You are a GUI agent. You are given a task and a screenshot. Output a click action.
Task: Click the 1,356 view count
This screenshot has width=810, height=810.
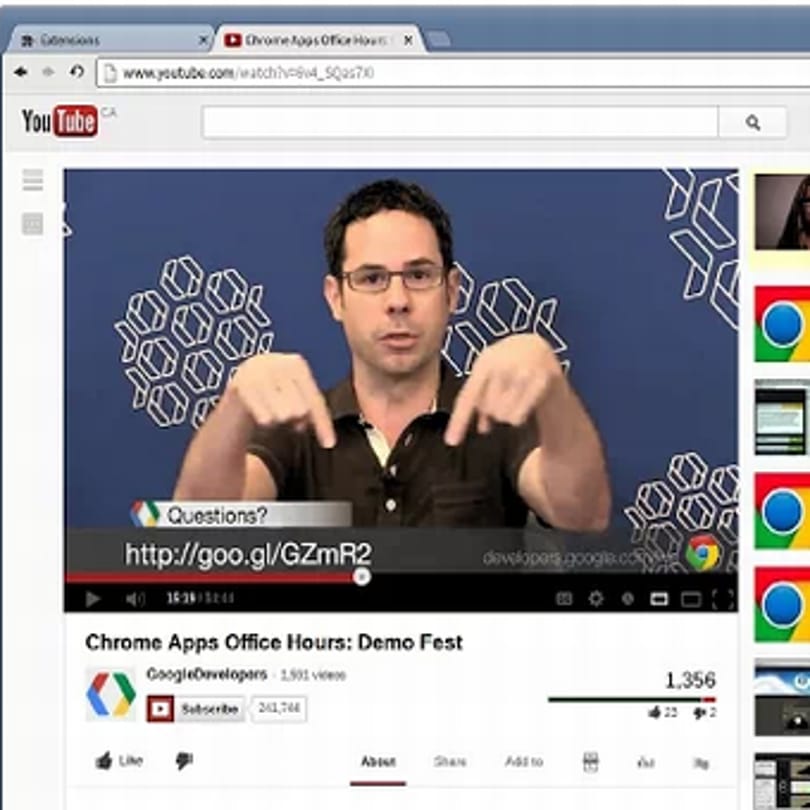click(690, 680)
